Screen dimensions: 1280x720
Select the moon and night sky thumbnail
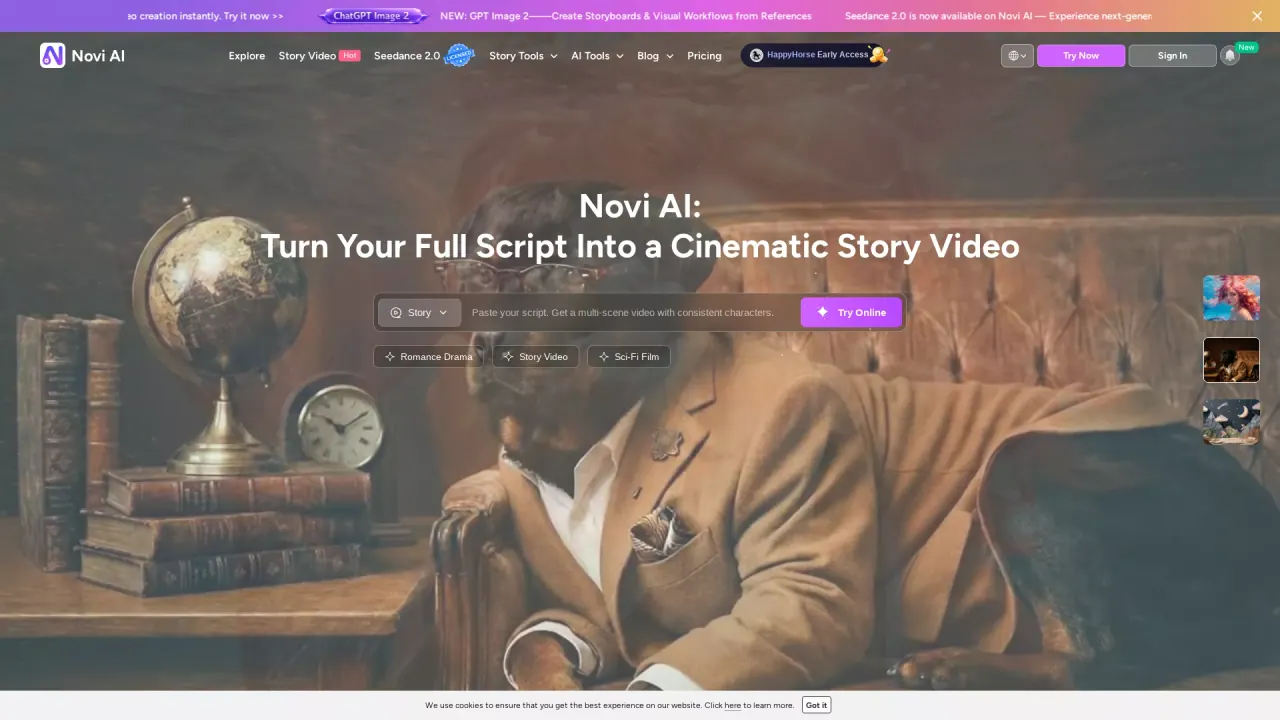(1231, 422)
